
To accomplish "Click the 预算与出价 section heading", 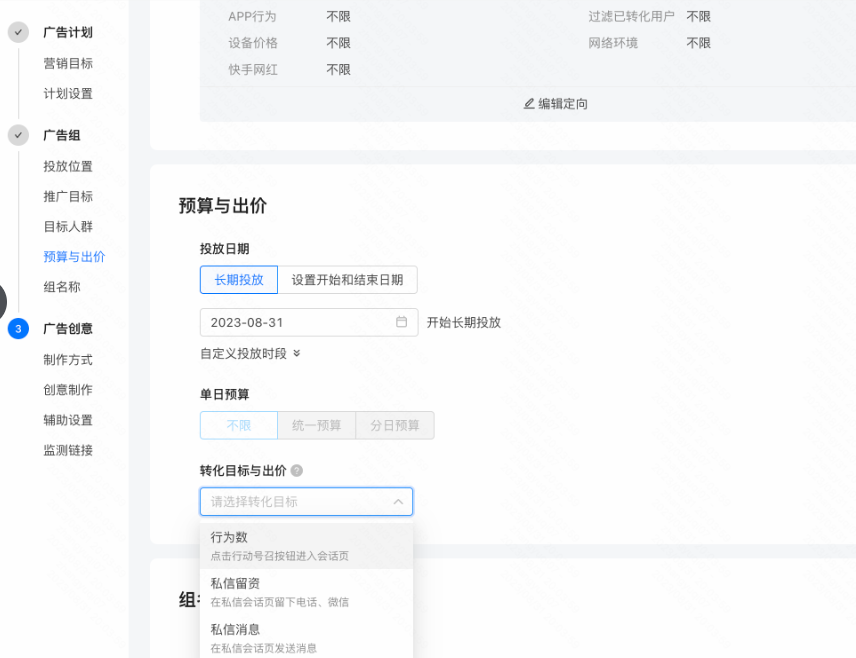I will [223, 206].
